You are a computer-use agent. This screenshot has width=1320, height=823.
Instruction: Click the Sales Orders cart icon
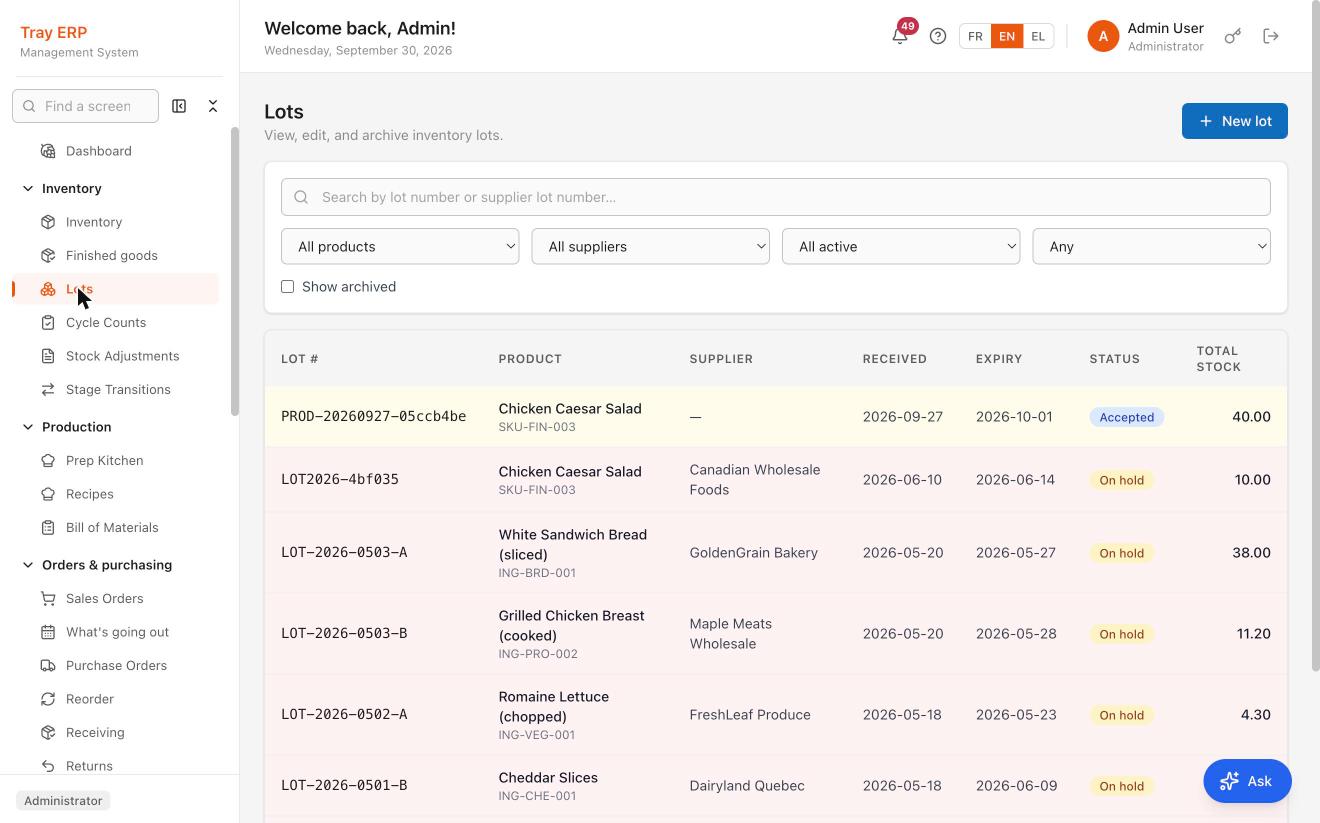pyautogui.click(x=48, y=598)
